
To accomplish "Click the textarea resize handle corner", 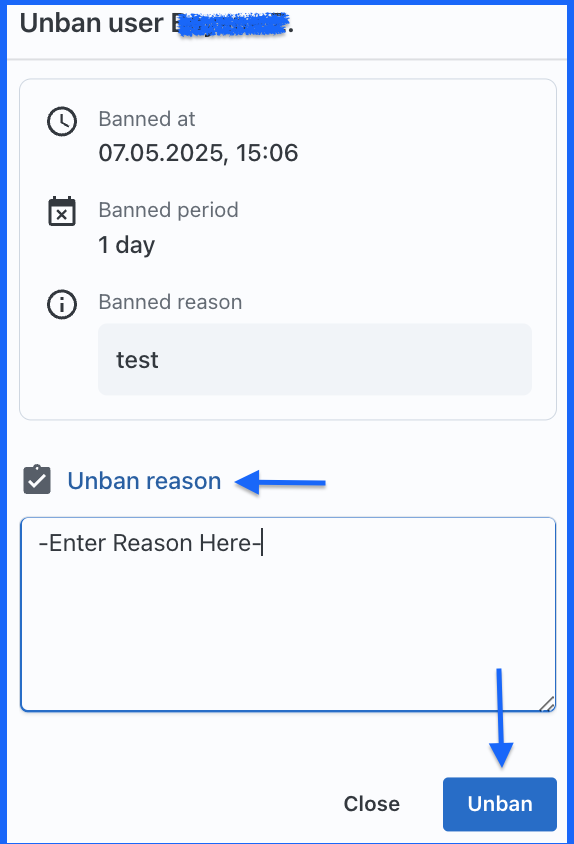I will pyautogui.click(x=547, y=704).
